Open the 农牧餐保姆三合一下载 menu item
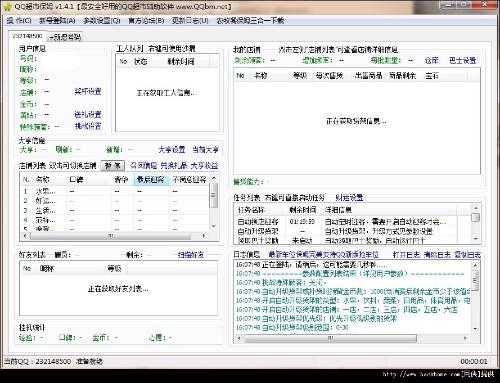The image size is (500, 383). click(x=250, y=21)
